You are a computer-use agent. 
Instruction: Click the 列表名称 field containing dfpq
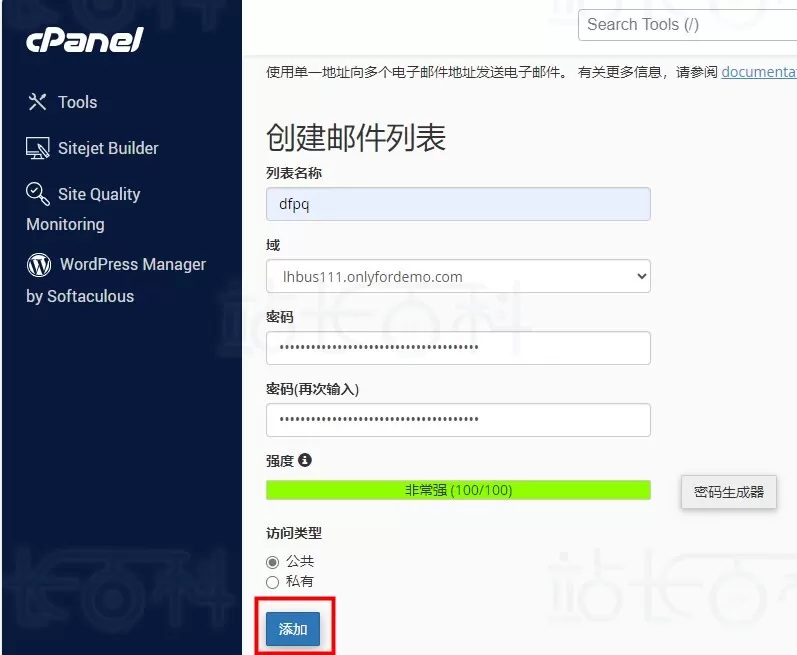coord(458,204)
